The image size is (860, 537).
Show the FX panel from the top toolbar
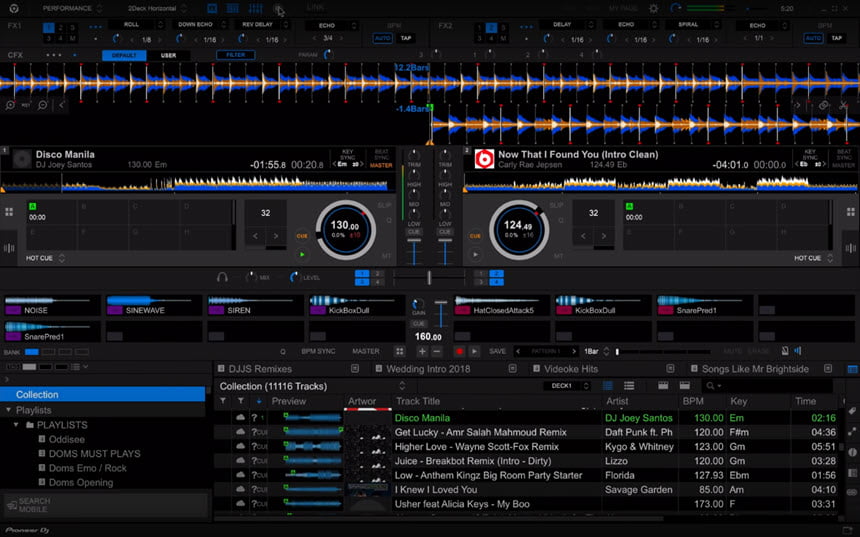tap(212, 8)
